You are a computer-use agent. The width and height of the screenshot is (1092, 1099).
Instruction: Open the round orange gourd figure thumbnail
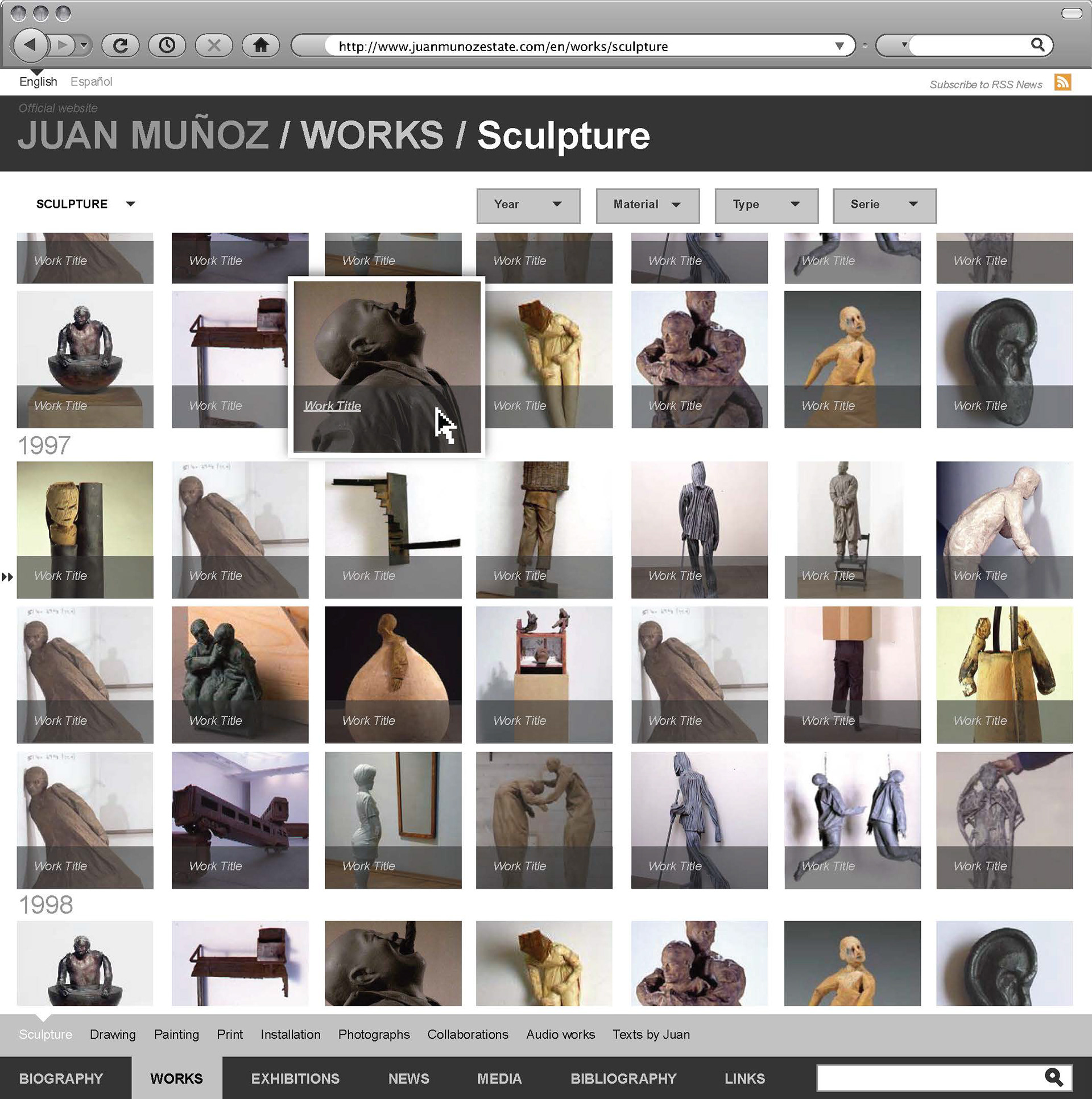(393, 675)
